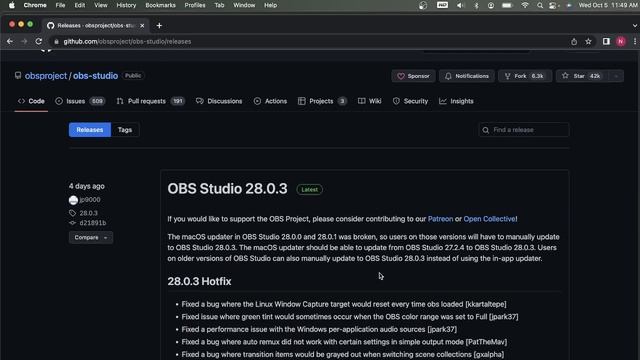Go back in browser history

tap(10, 41)
